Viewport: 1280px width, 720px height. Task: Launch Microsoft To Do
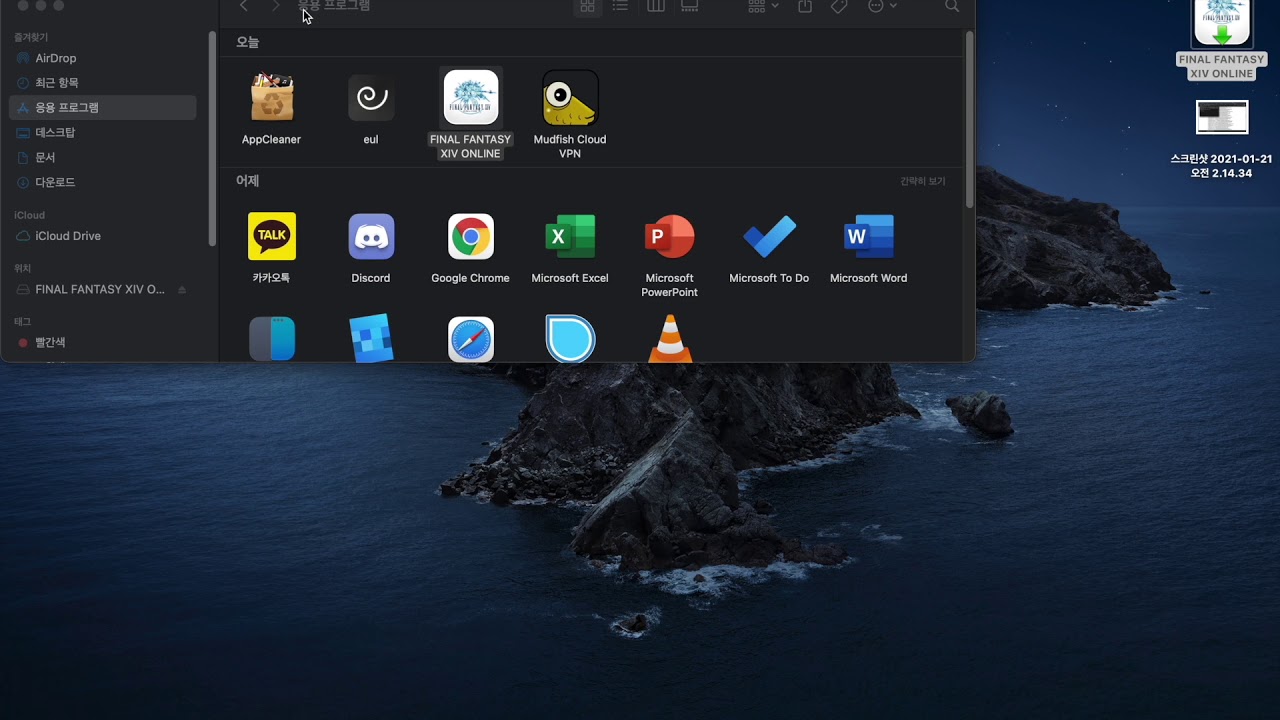click(769, 237)
